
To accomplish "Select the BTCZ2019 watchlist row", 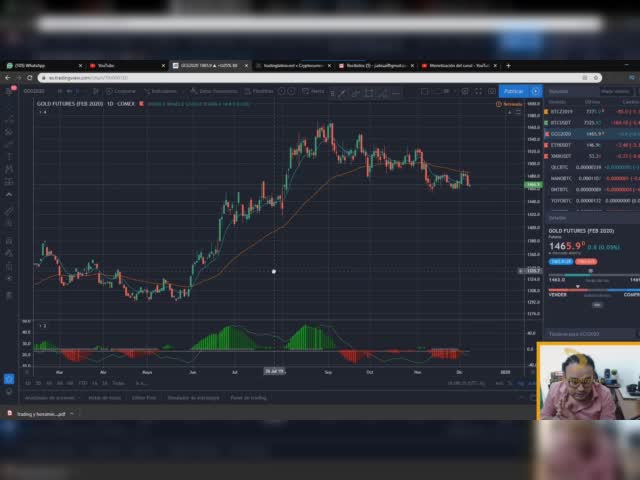I will (592, 111).
